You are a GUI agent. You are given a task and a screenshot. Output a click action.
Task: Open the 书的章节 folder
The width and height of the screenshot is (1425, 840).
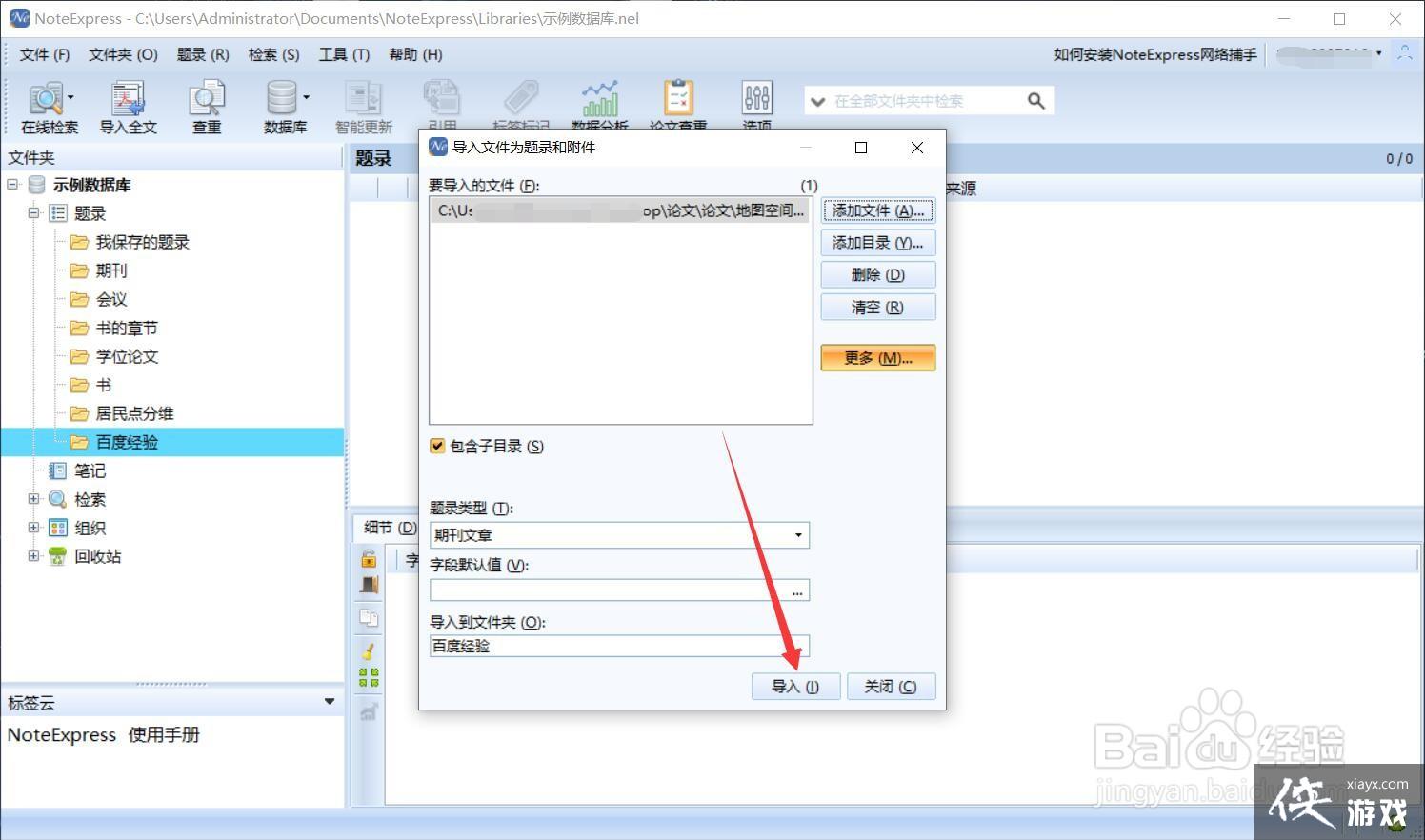[x=127, y=328]
